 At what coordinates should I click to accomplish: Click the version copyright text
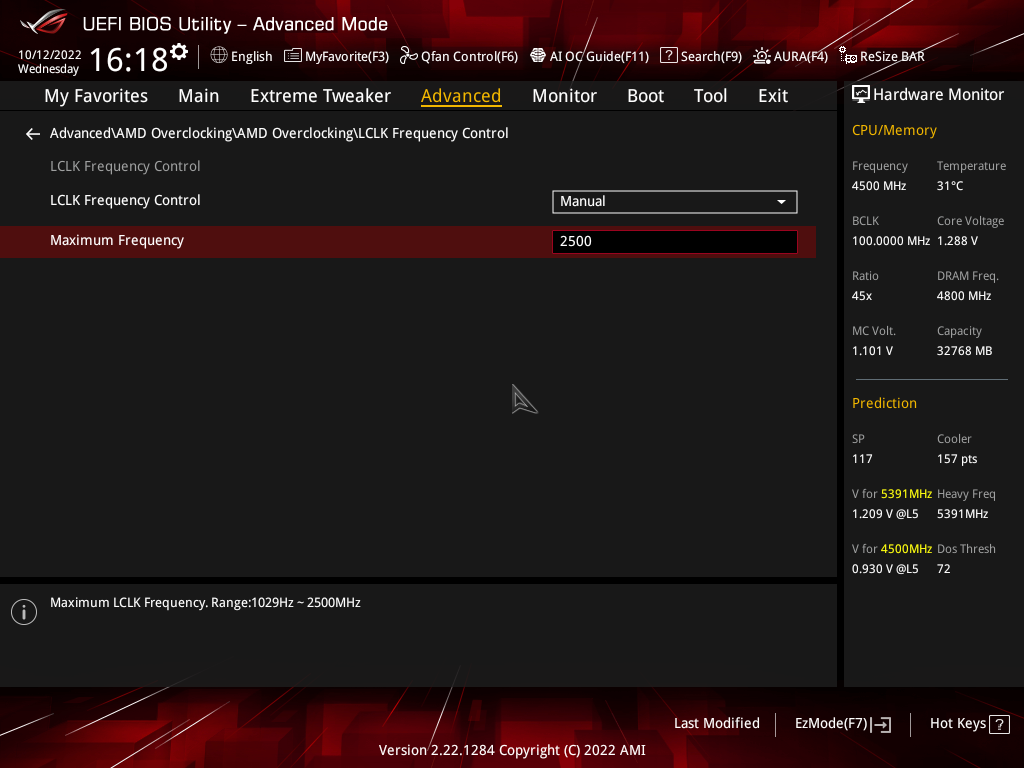pos(512,750)
